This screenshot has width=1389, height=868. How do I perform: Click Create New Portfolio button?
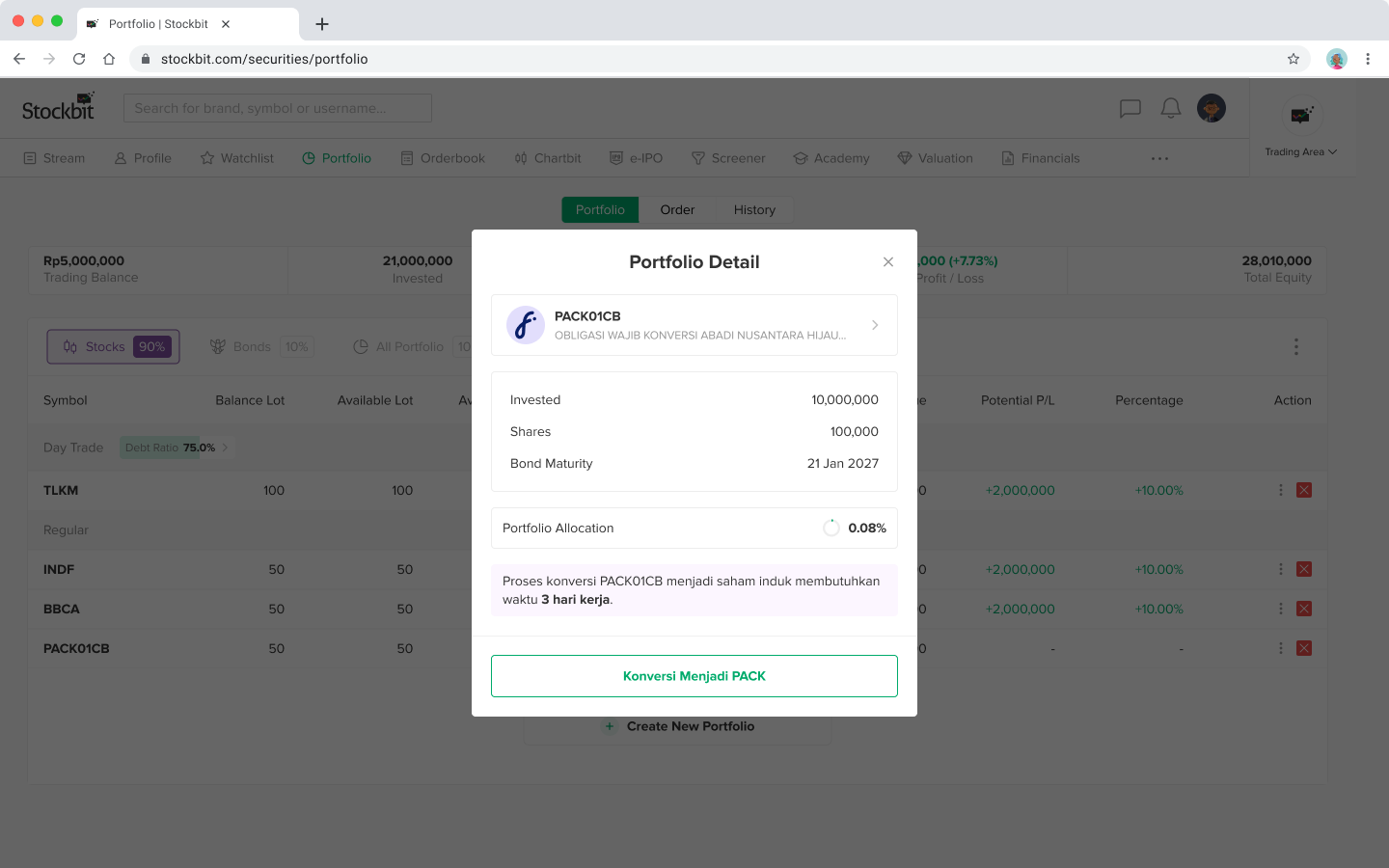point(678,728)
